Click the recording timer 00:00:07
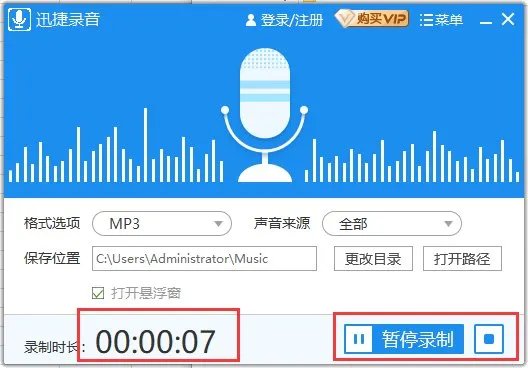 coord(156,341)
